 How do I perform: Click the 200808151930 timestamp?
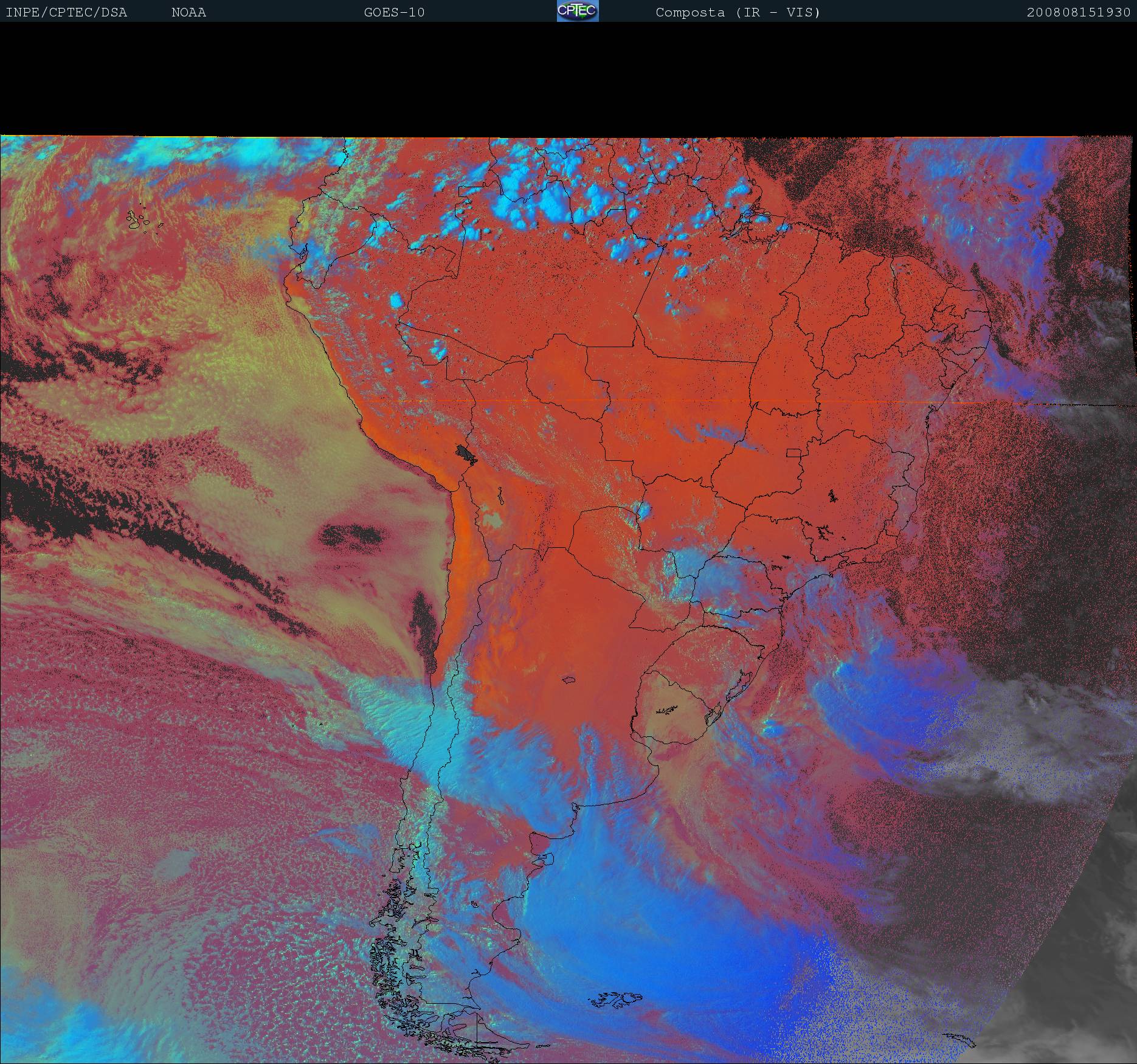point(1078,12)
